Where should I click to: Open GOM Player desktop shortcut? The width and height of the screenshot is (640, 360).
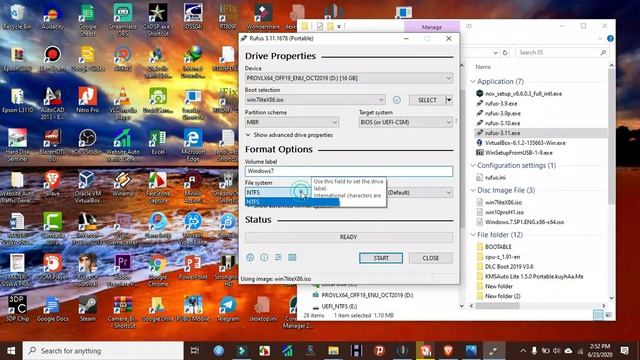53,267
